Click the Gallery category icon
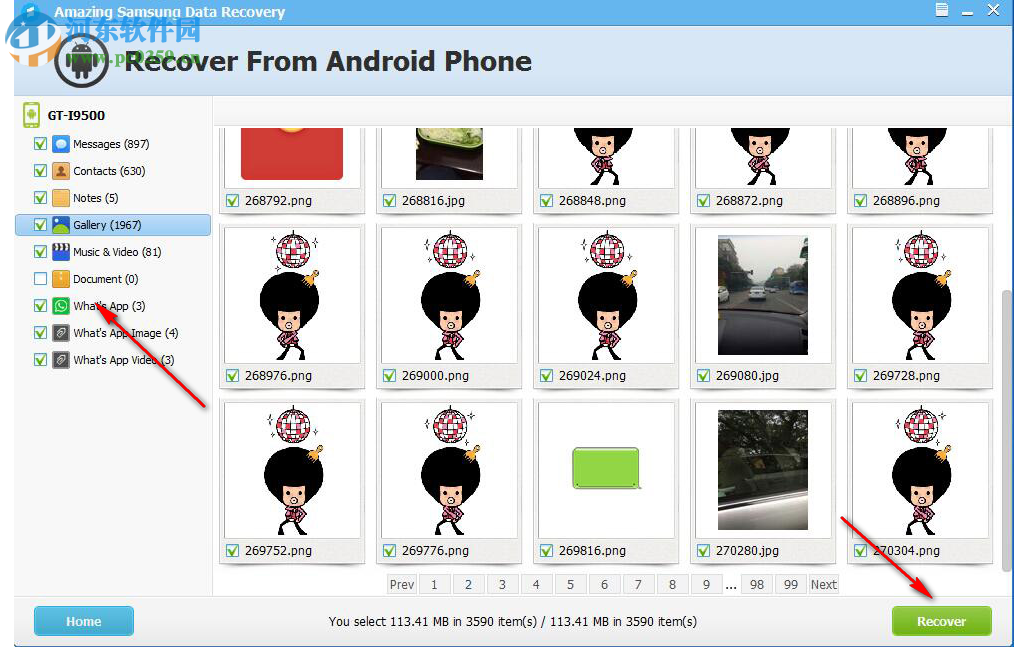The height and width of the screenshot is (647, 1025). click(x=61, y=225)
